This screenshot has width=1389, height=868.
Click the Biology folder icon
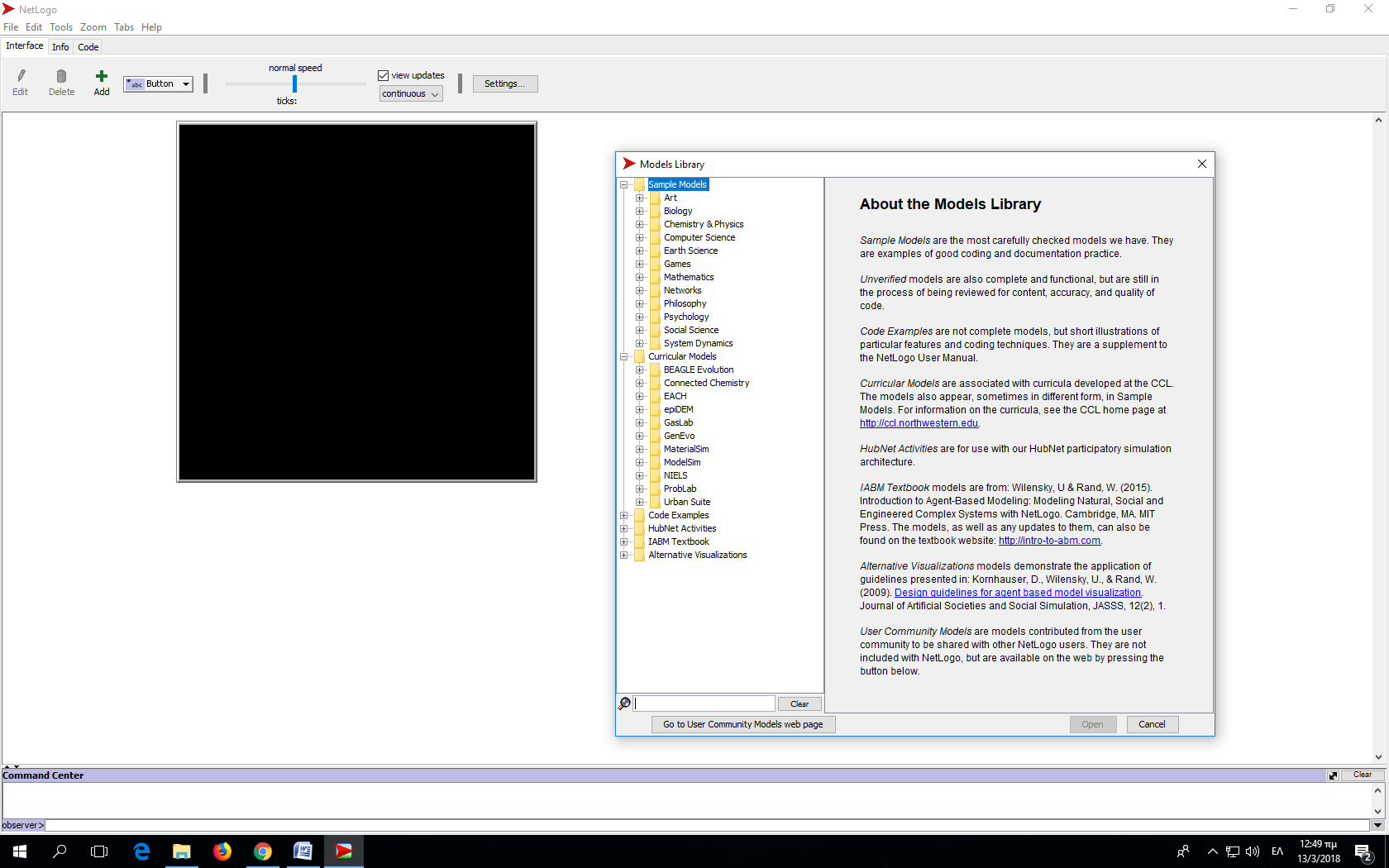[x=655, y=211]
